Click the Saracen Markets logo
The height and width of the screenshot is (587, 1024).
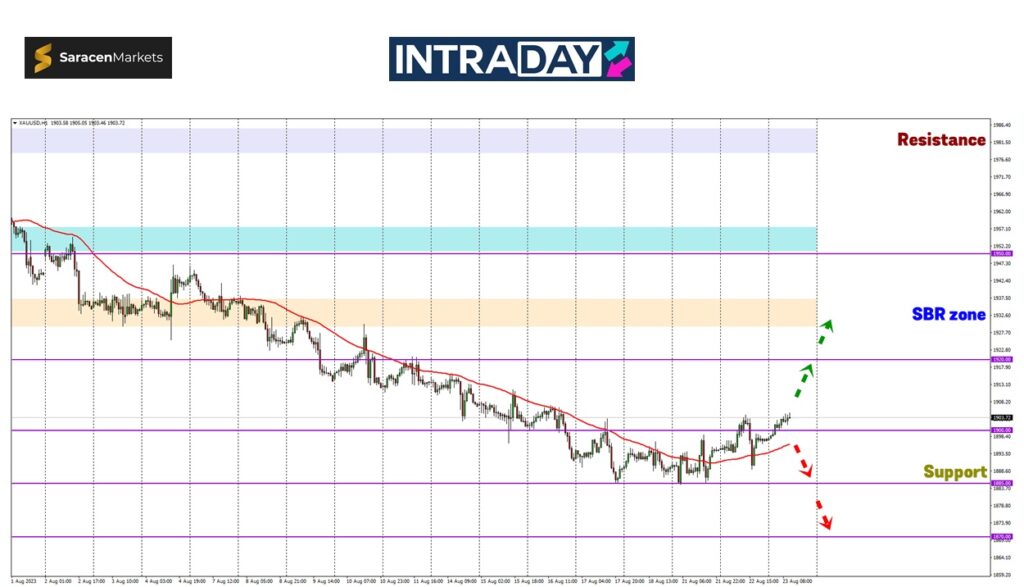[98, 58]
